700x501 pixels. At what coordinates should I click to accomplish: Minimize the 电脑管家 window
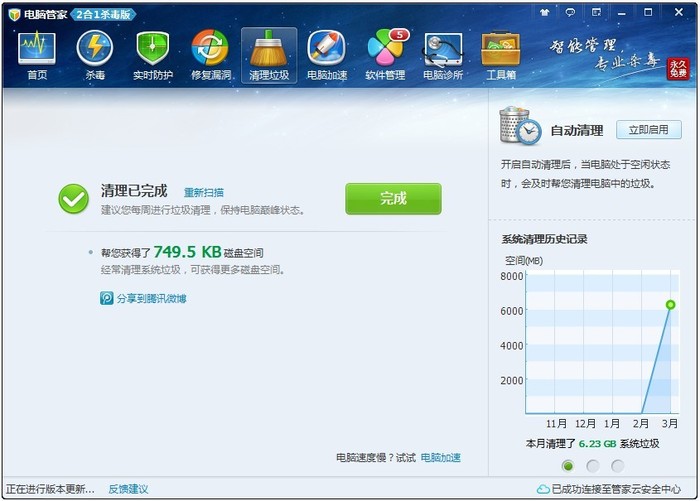point(621,13)
